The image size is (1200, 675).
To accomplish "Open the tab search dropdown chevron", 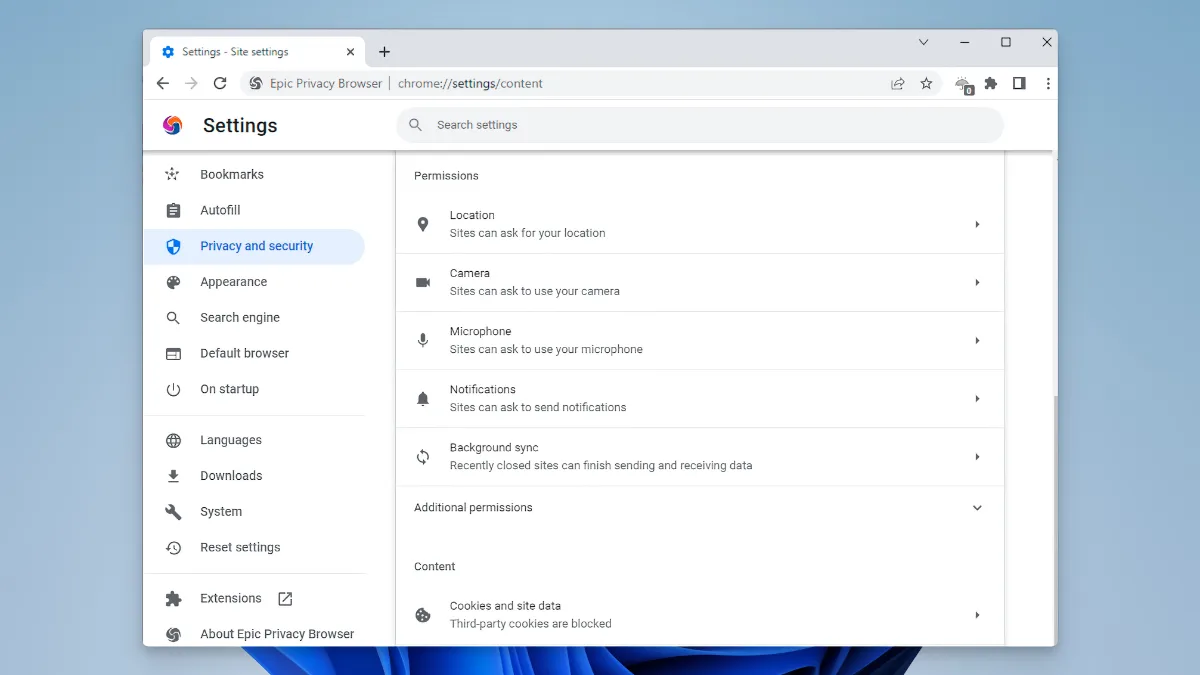I will tap(923, 42).
